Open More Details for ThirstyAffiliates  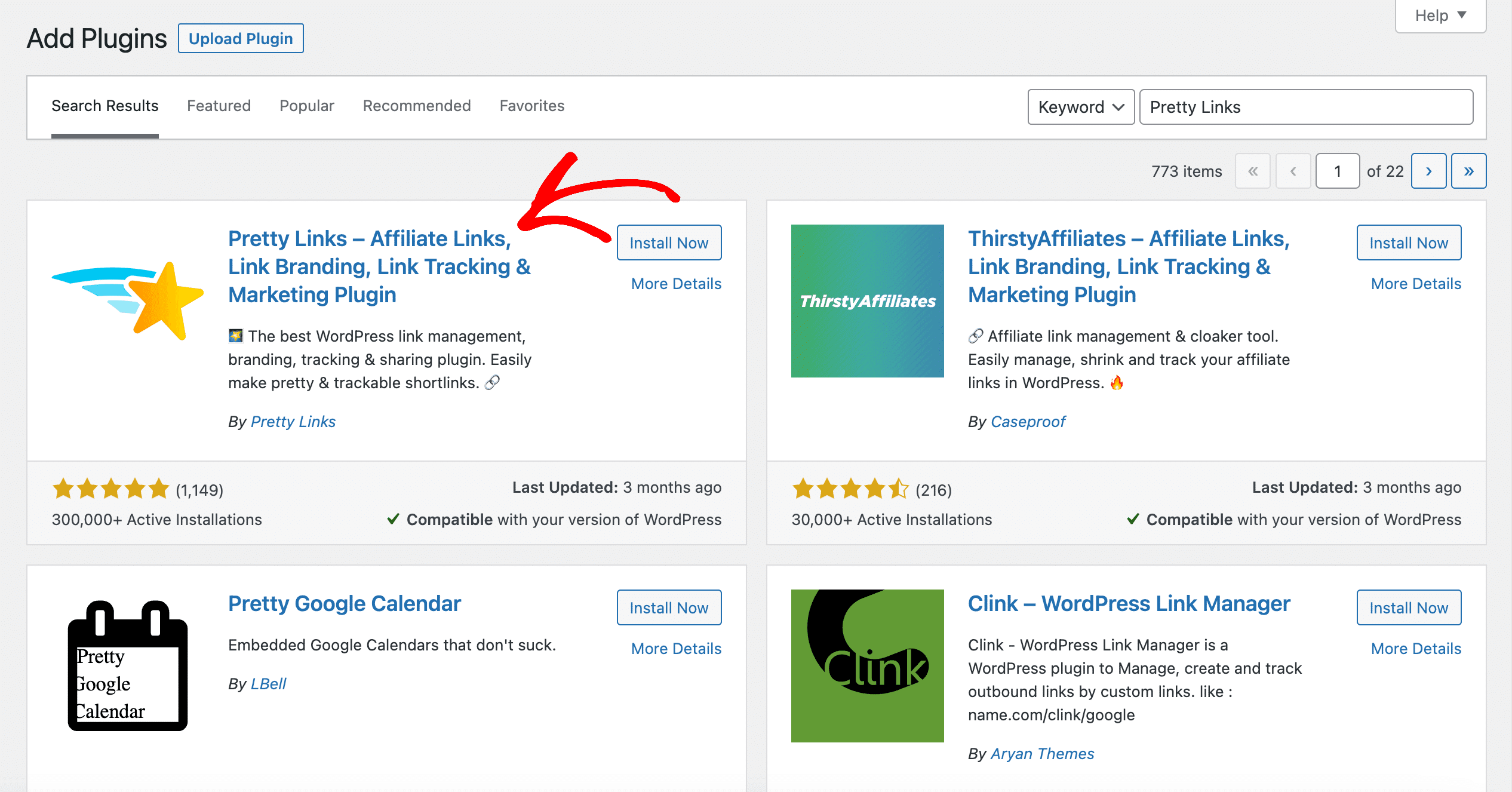point(1416,284)
